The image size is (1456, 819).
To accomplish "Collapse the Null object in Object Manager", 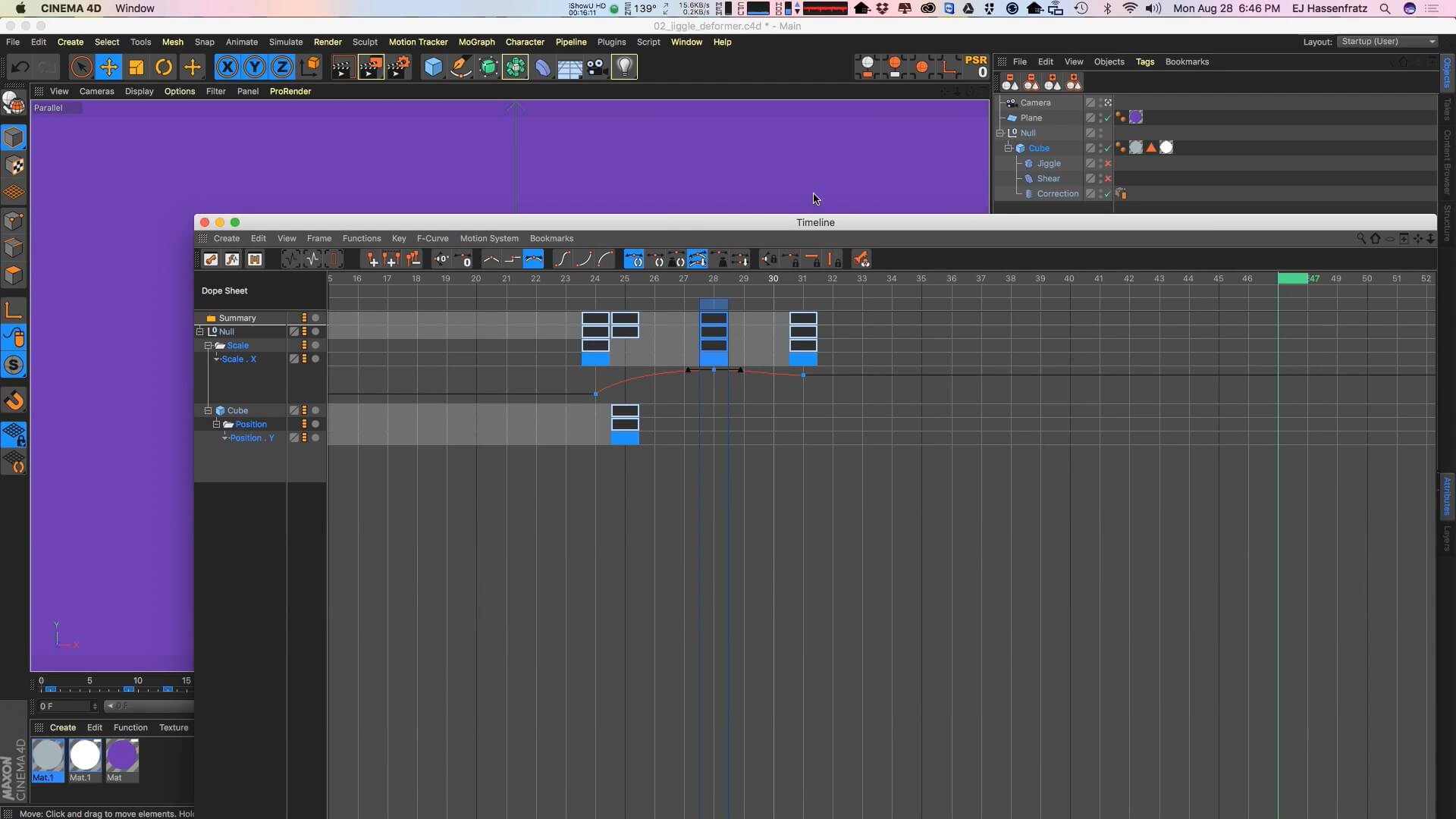I will coord(1000,133).
